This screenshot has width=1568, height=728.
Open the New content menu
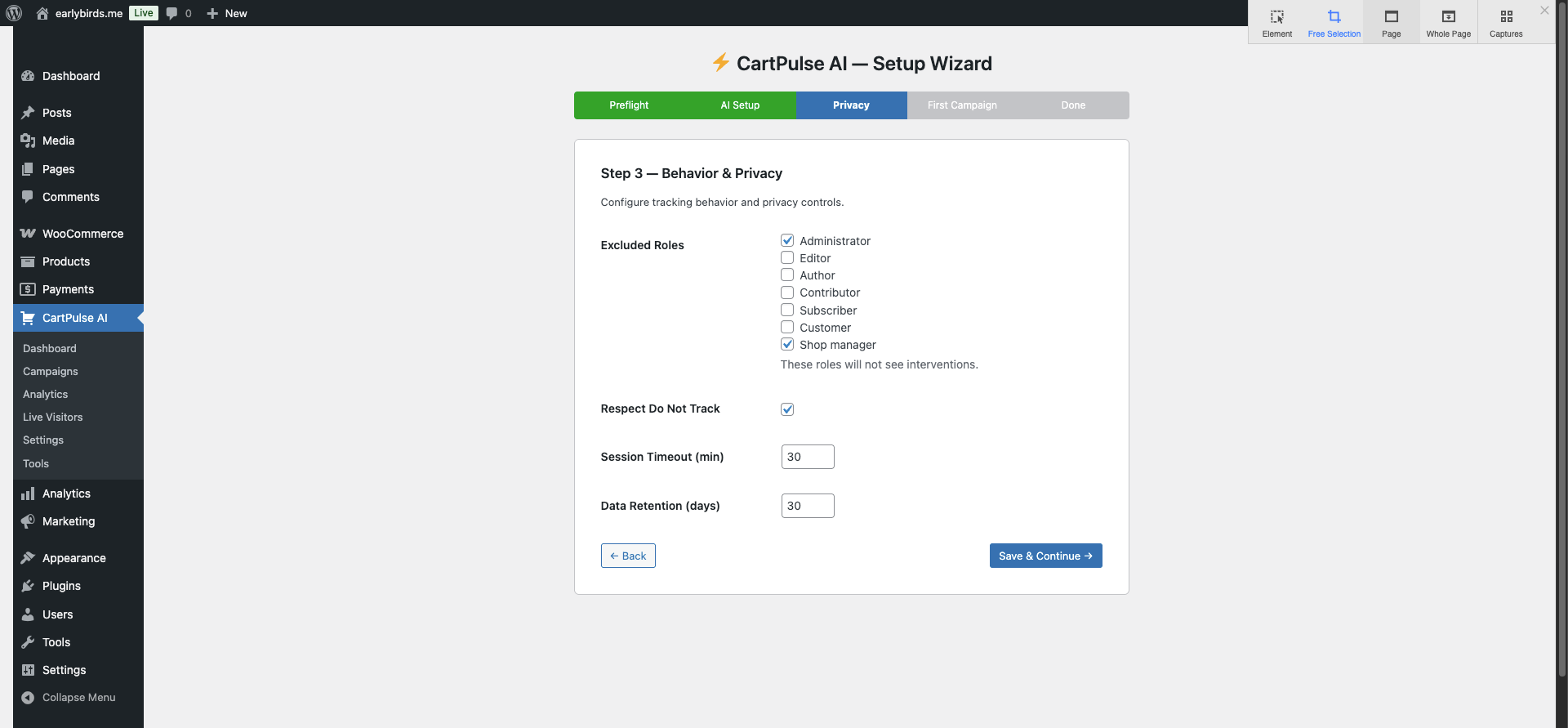click(x=227, y=13)
